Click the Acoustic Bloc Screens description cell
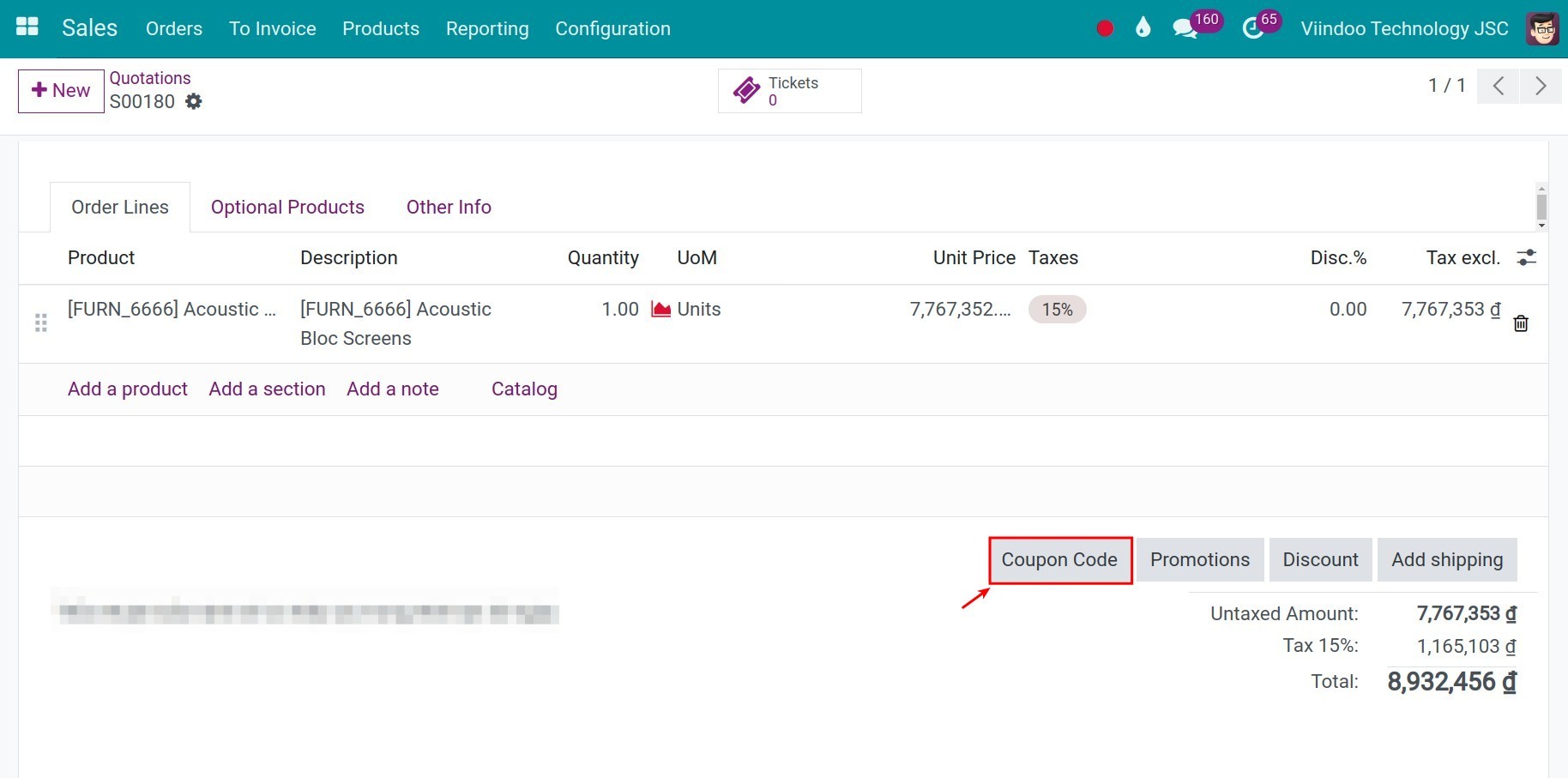The height and width of the screenshot is (778, 1568). tap(395, 323)
